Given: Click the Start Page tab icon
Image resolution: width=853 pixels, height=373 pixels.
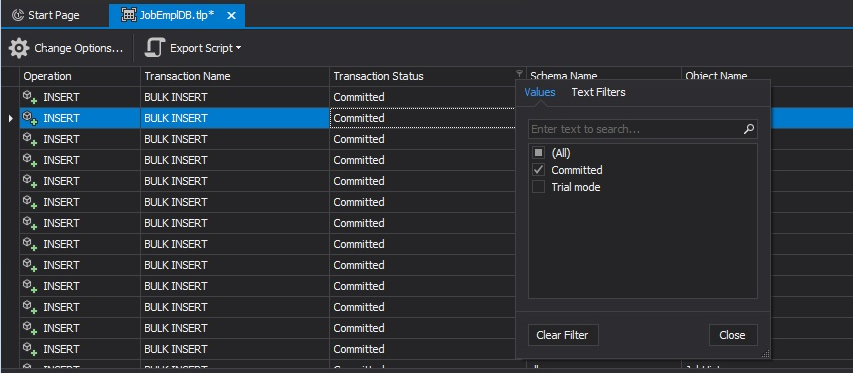Looking at the screenshot, I should tap(18, 15).
